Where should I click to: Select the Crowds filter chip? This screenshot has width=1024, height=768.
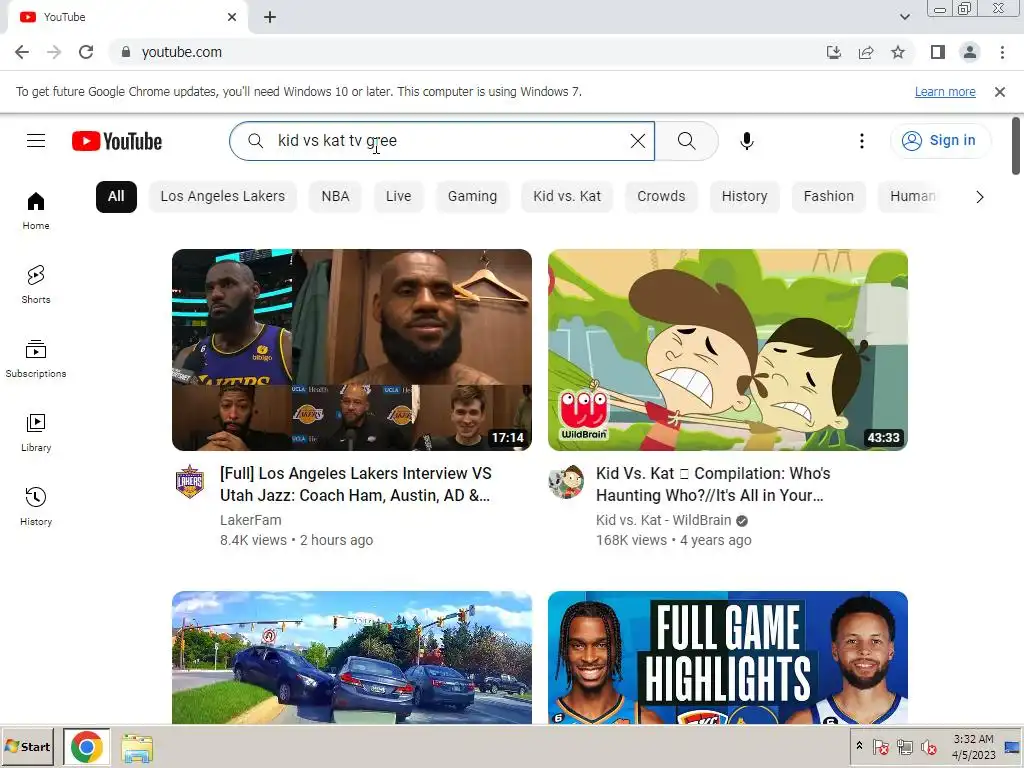(x=661, y=197)
